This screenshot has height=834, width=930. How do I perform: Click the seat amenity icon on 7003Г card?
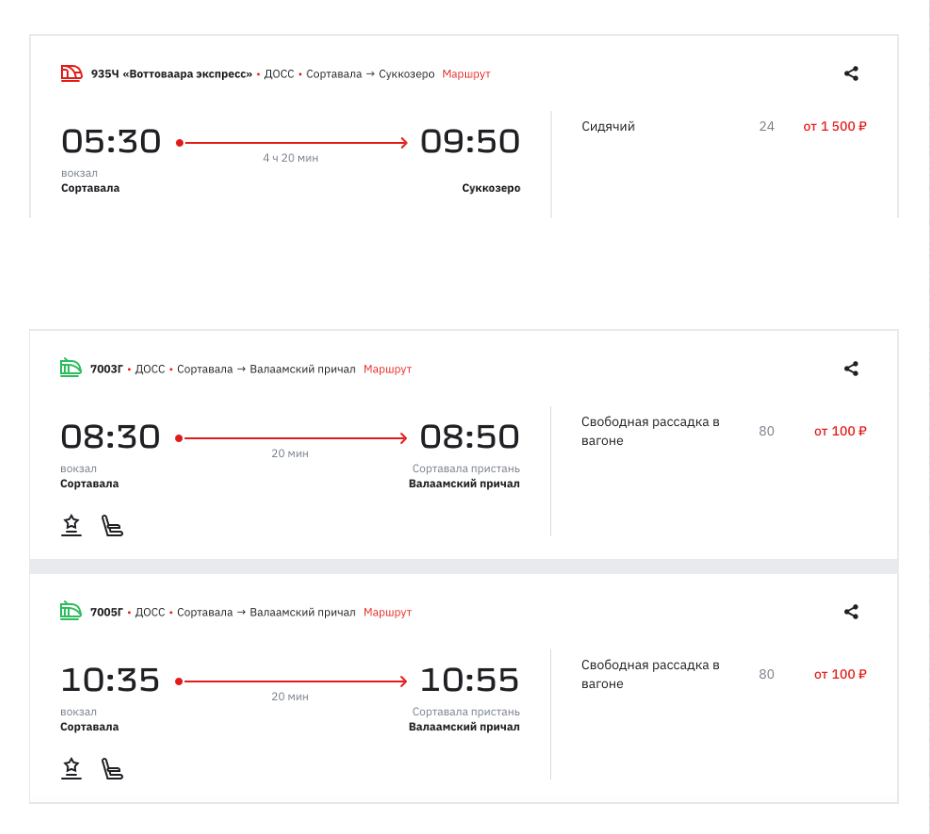(x=113, y=523)
